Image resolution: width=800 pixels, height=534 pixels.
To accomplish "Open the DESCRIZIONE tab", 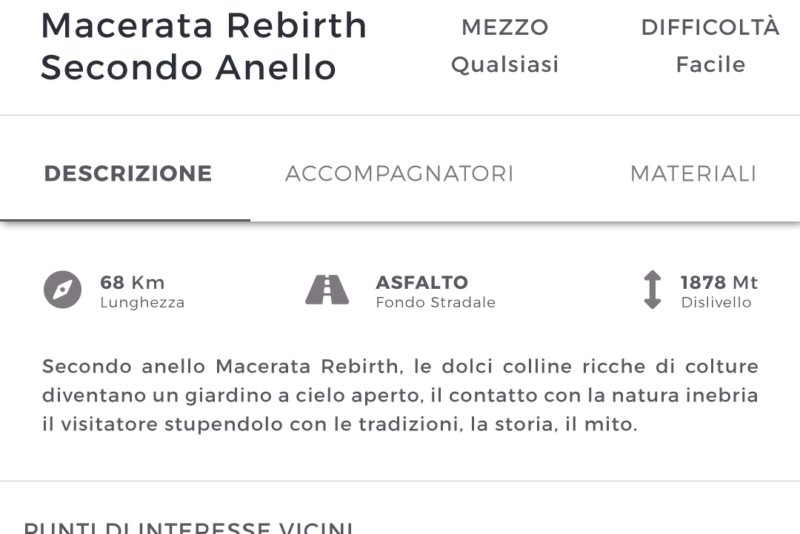I will [128, 174].
